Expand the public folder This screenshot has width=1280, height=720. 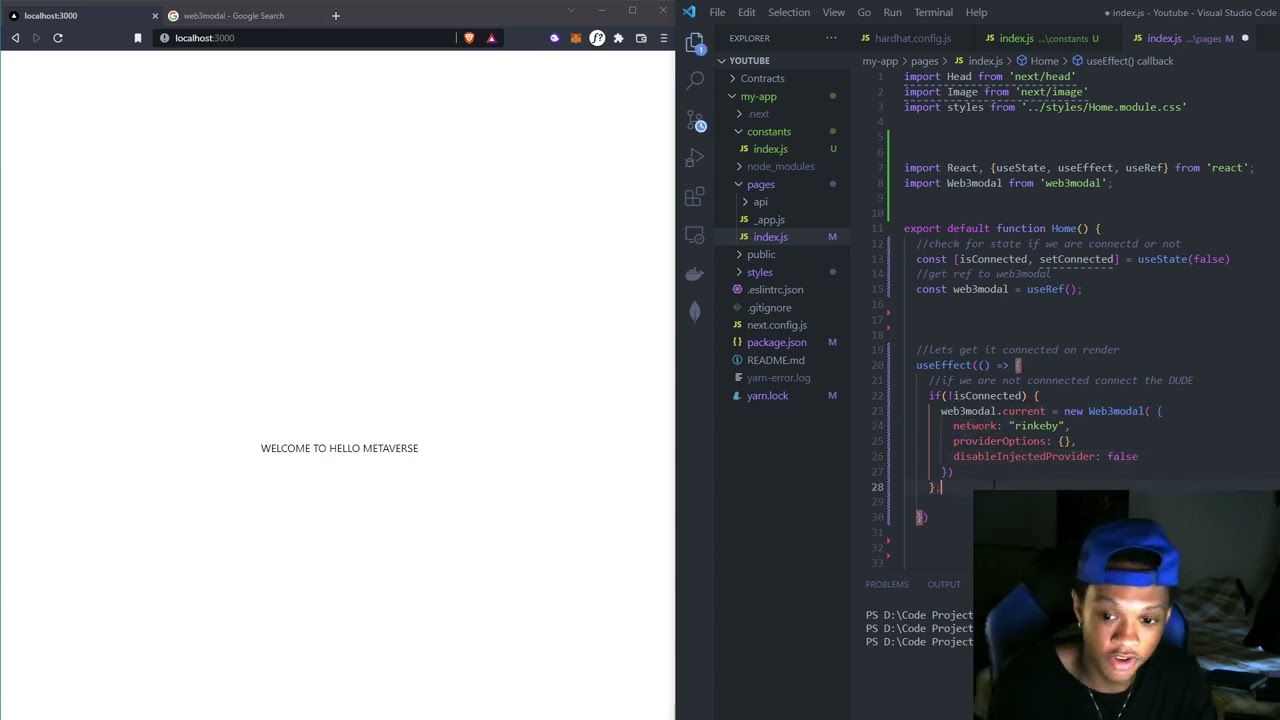[x=759, y=254]
